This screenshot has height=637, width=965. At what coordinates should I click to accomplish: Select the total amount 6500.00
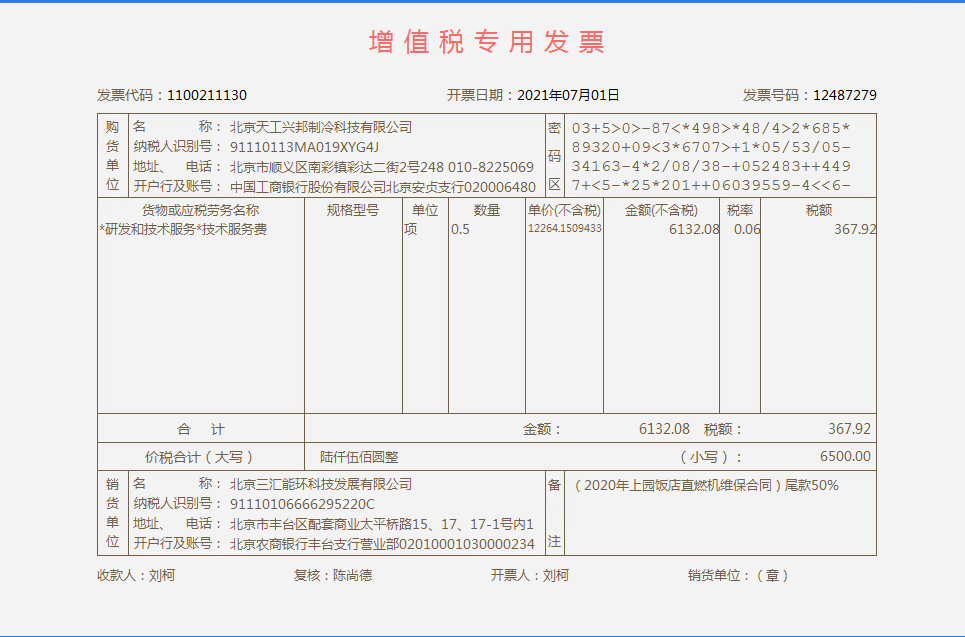[x=845, y=457]
